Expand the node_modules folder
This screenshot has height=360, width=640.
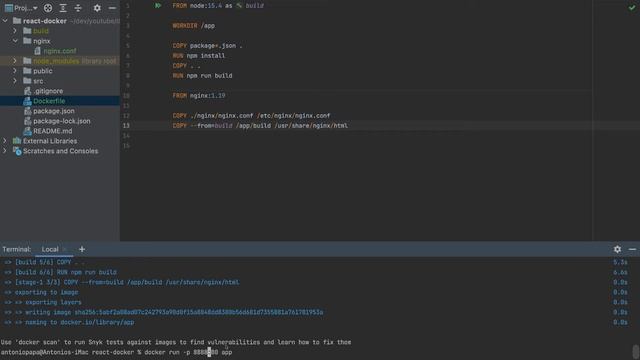click(x=15, y=61)
